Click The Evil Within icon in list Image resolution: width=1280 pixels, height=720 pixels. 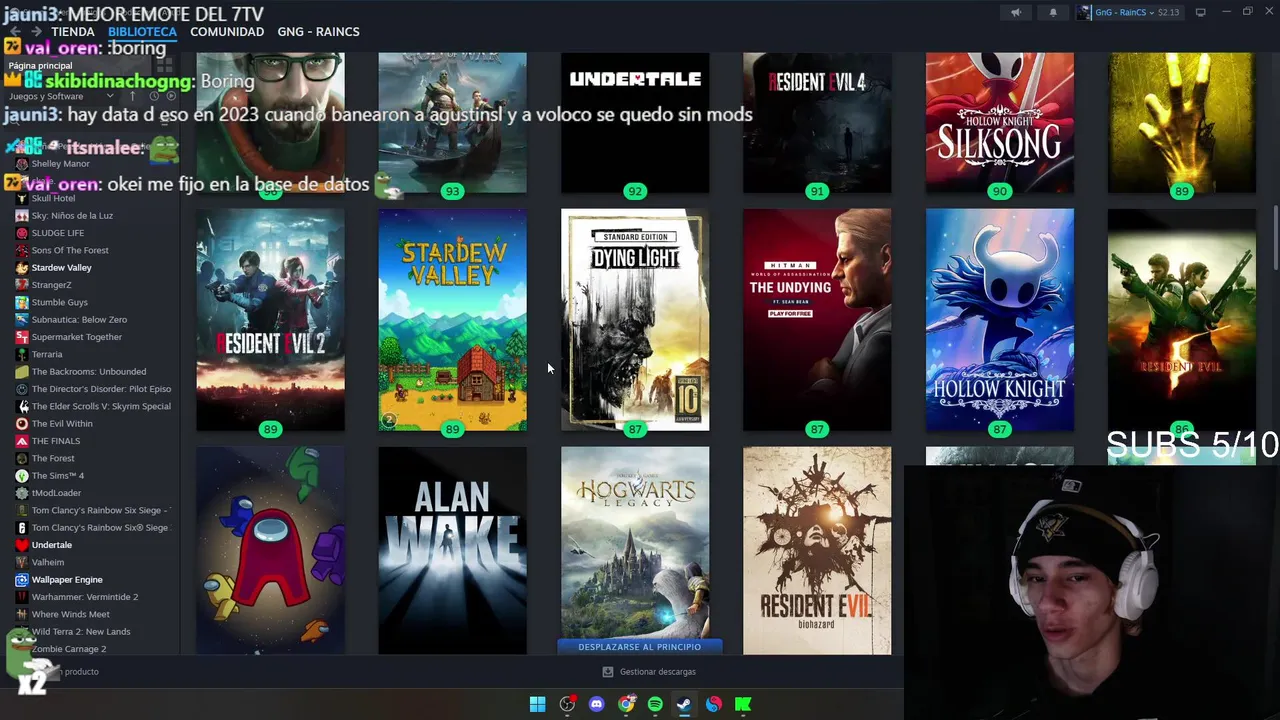(22, 424)
